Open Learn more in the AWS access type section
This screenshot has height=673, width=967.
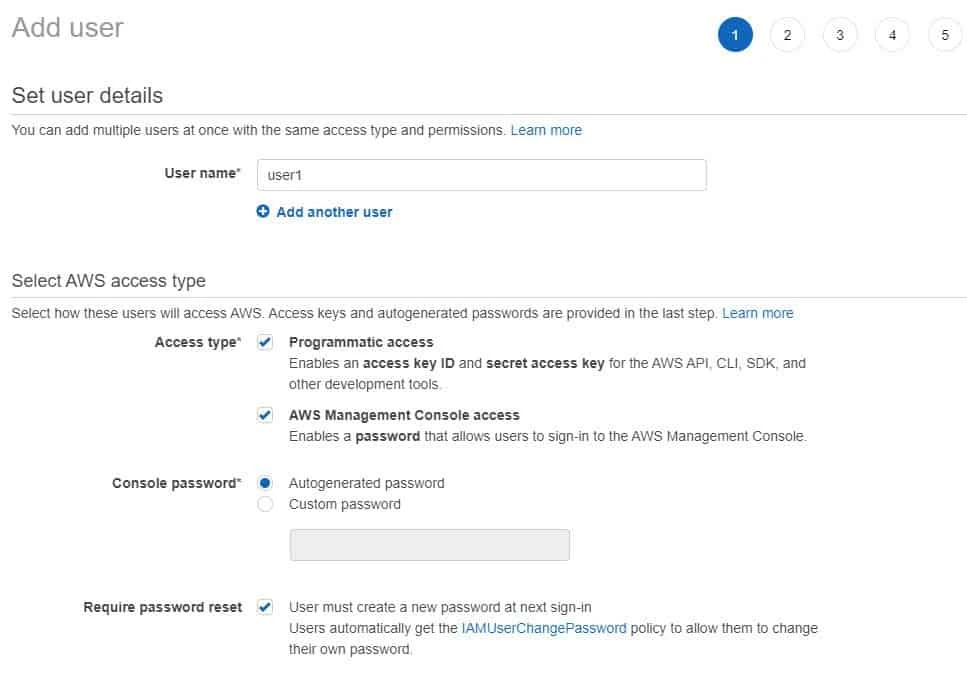758,313
